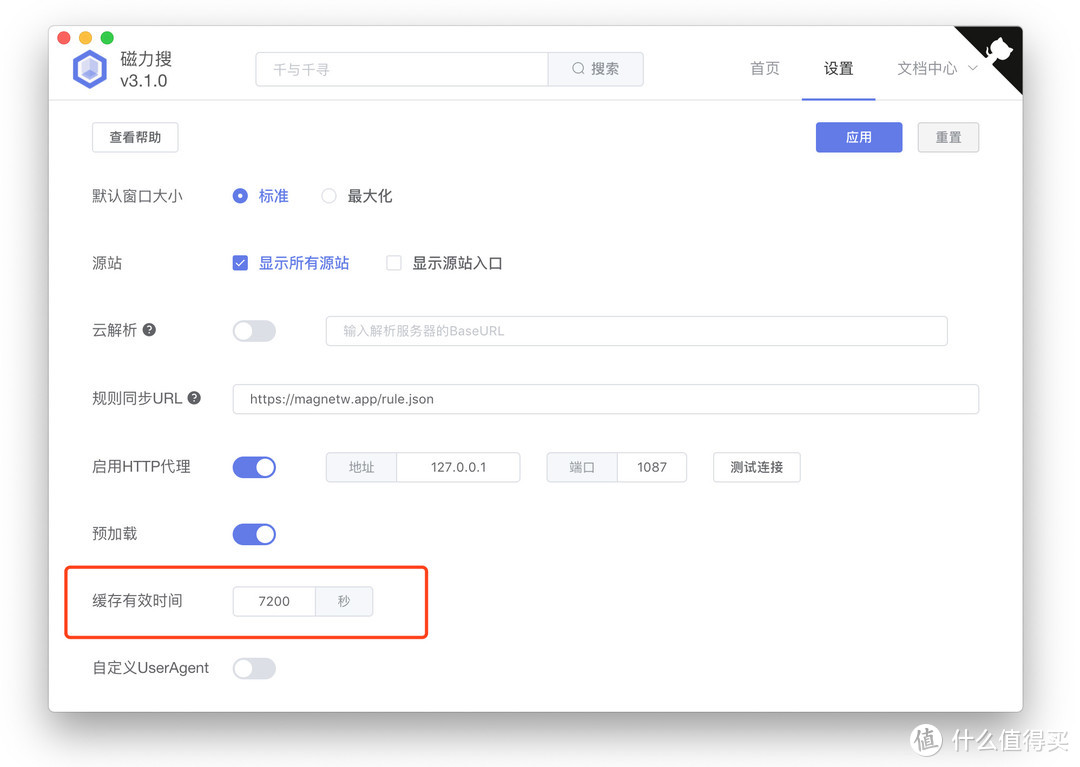Expand the 文档中心 dropdown menu
This screenshot has height=767, width=1080.
point(937,69)
